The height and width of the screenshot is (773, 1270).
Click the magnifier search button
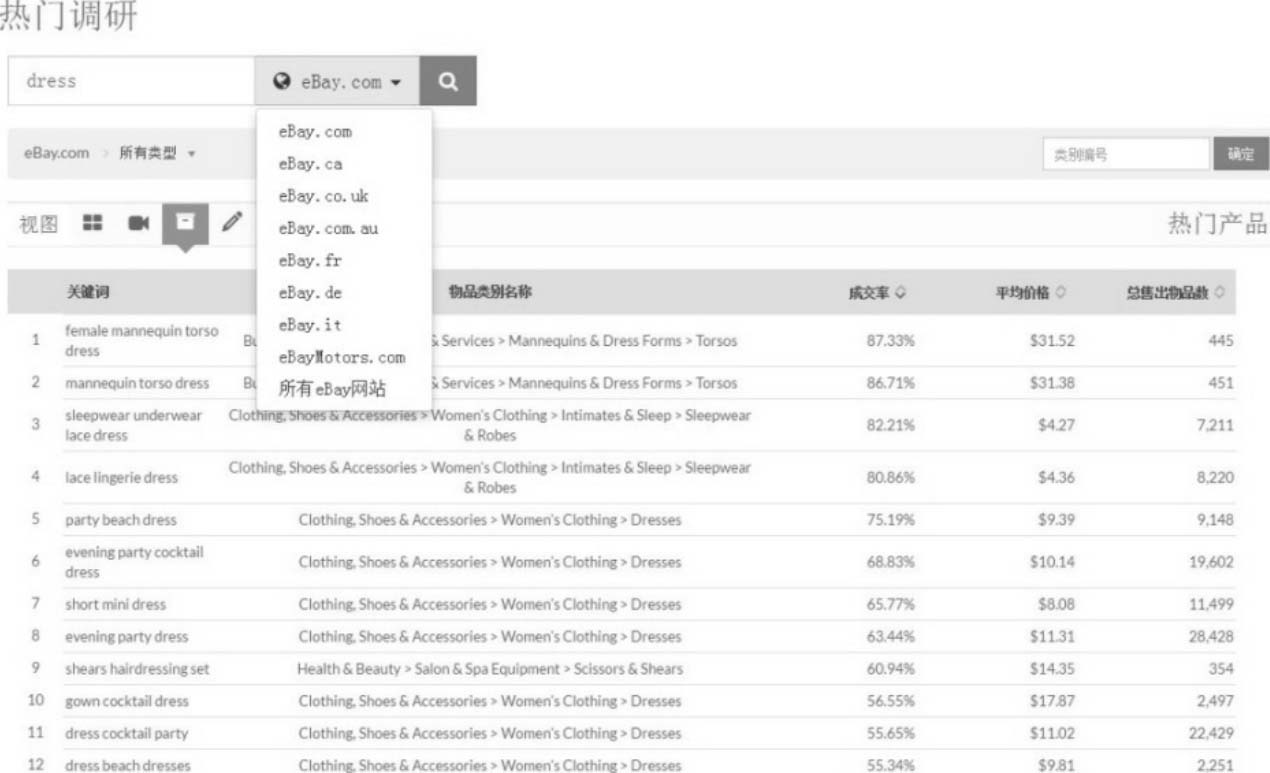(x=448, y=81)
